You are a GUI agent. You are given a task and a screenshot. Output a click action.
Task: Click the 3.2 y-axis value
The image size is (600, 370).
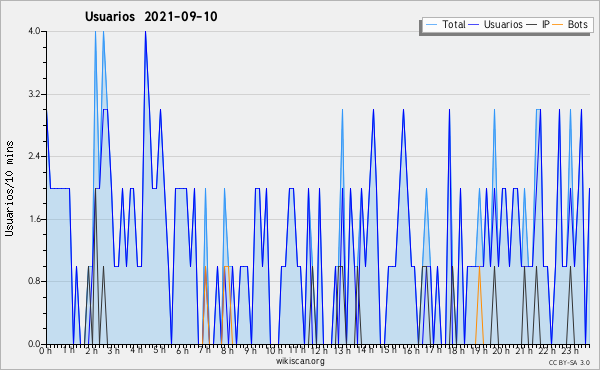34,94
